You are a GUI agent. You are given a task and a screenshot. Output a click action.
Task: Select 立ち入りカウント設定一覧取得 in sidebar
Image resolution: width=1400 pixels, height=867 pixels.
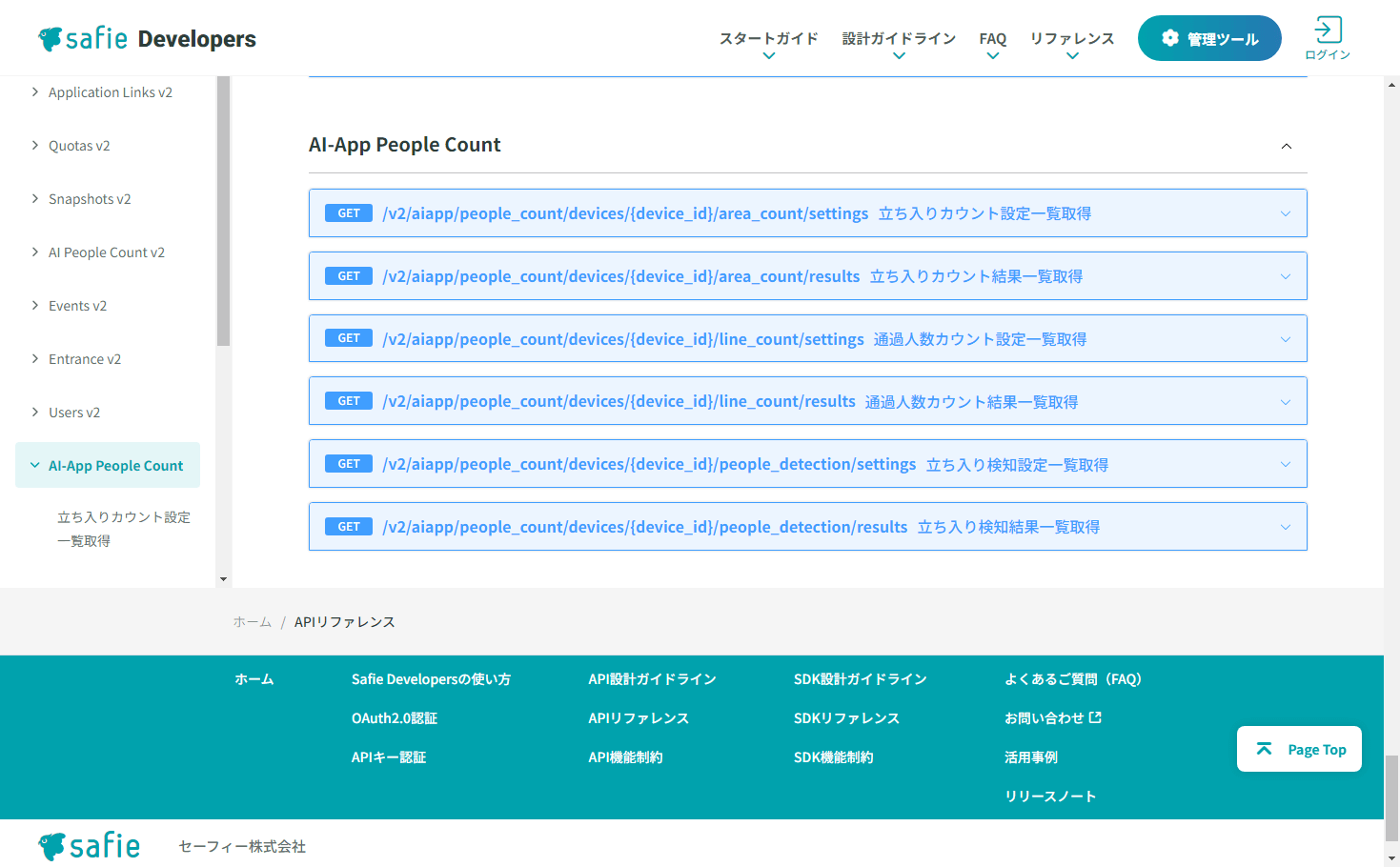(123, 529)
